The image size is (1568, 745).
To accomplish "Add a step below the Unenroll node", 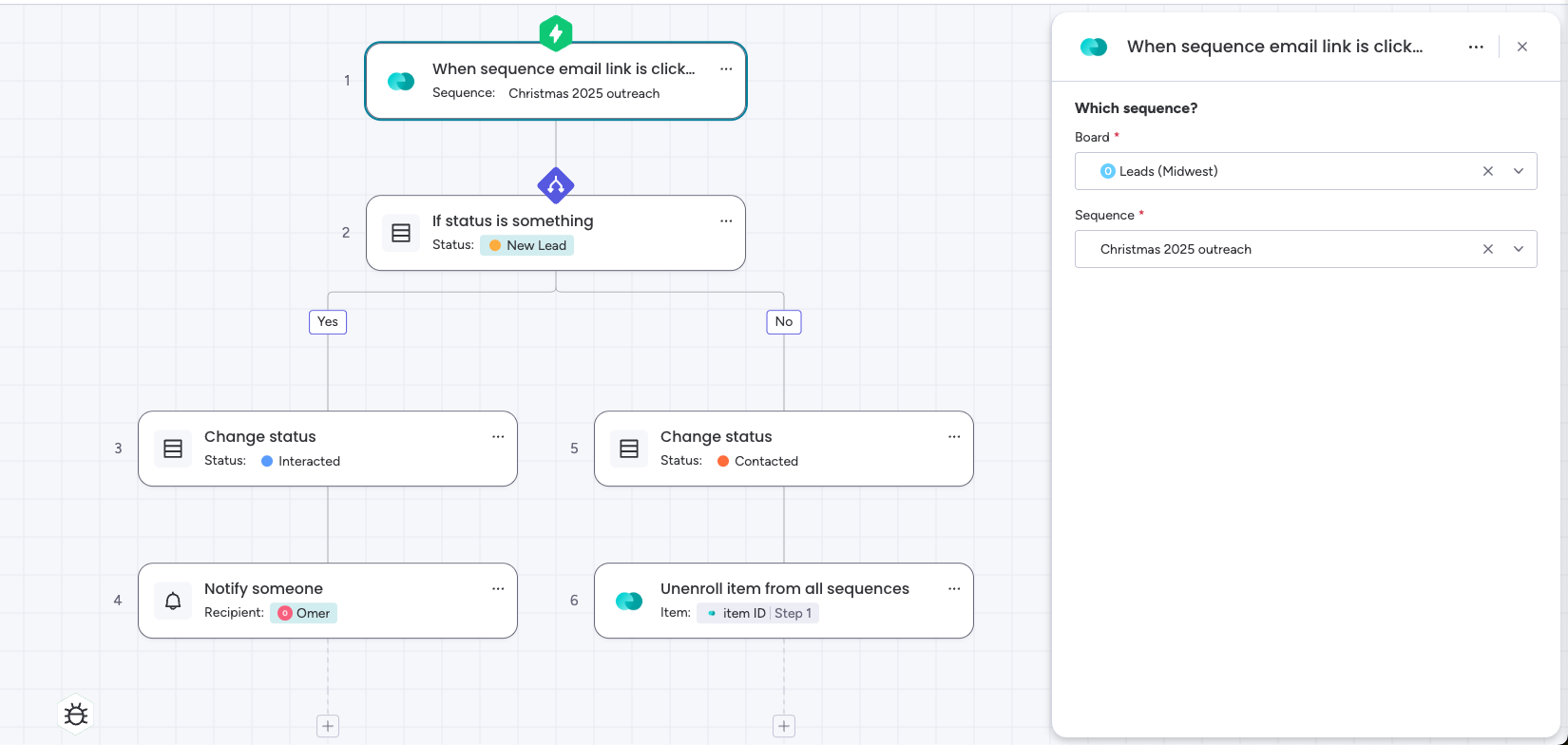I will (x=784, y=726).
